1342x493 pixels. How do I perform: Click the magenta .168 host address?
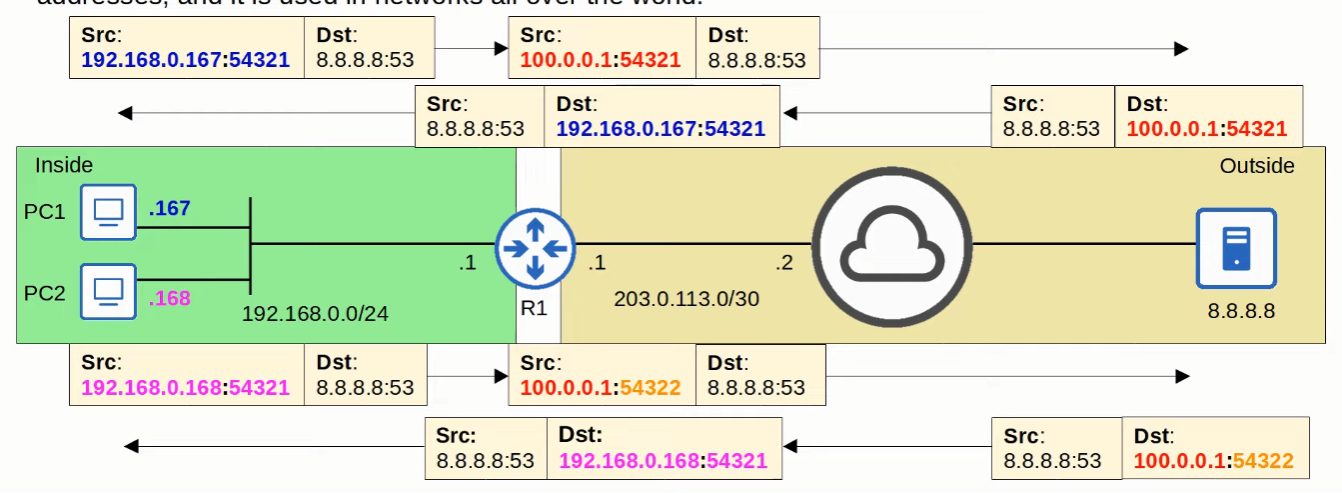169,297
